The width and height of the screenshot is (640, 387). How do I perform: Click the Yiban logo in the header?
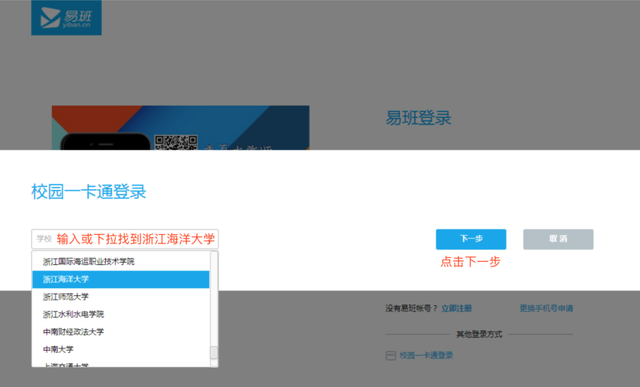[x=67, y=18]
